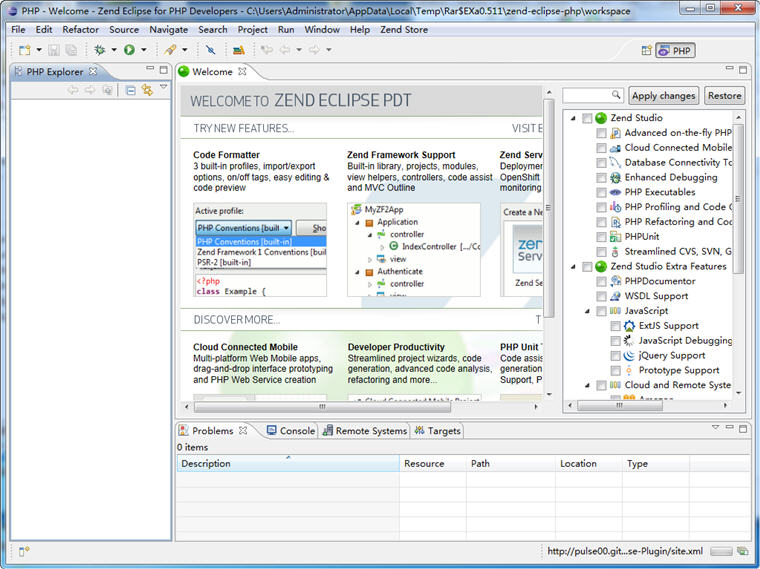Collapse the JavaScript feature group
This screenshot has height=569, width=760.
click(588, 311)
